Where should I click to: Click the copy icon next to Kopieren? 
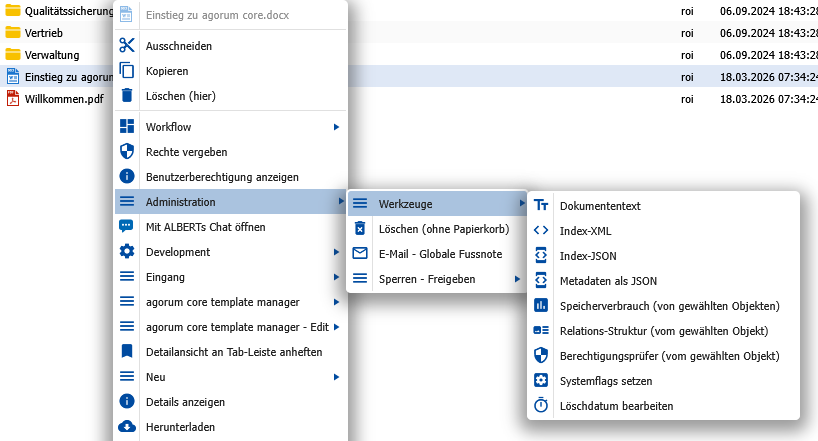(x=127, y=71)
